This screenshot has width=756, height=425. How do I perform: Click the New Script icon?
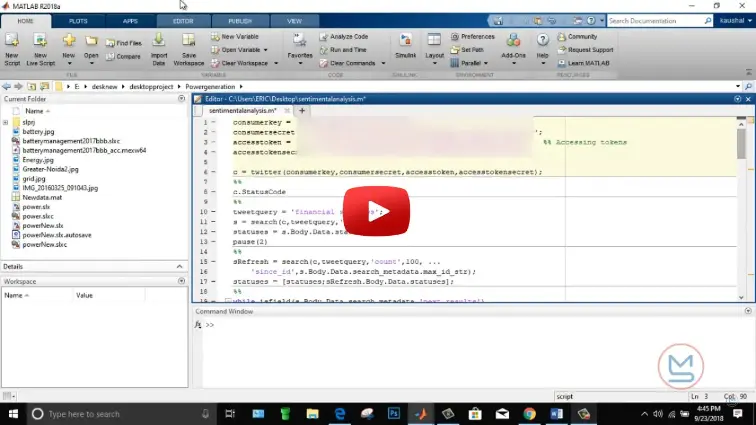click(11, 43)
